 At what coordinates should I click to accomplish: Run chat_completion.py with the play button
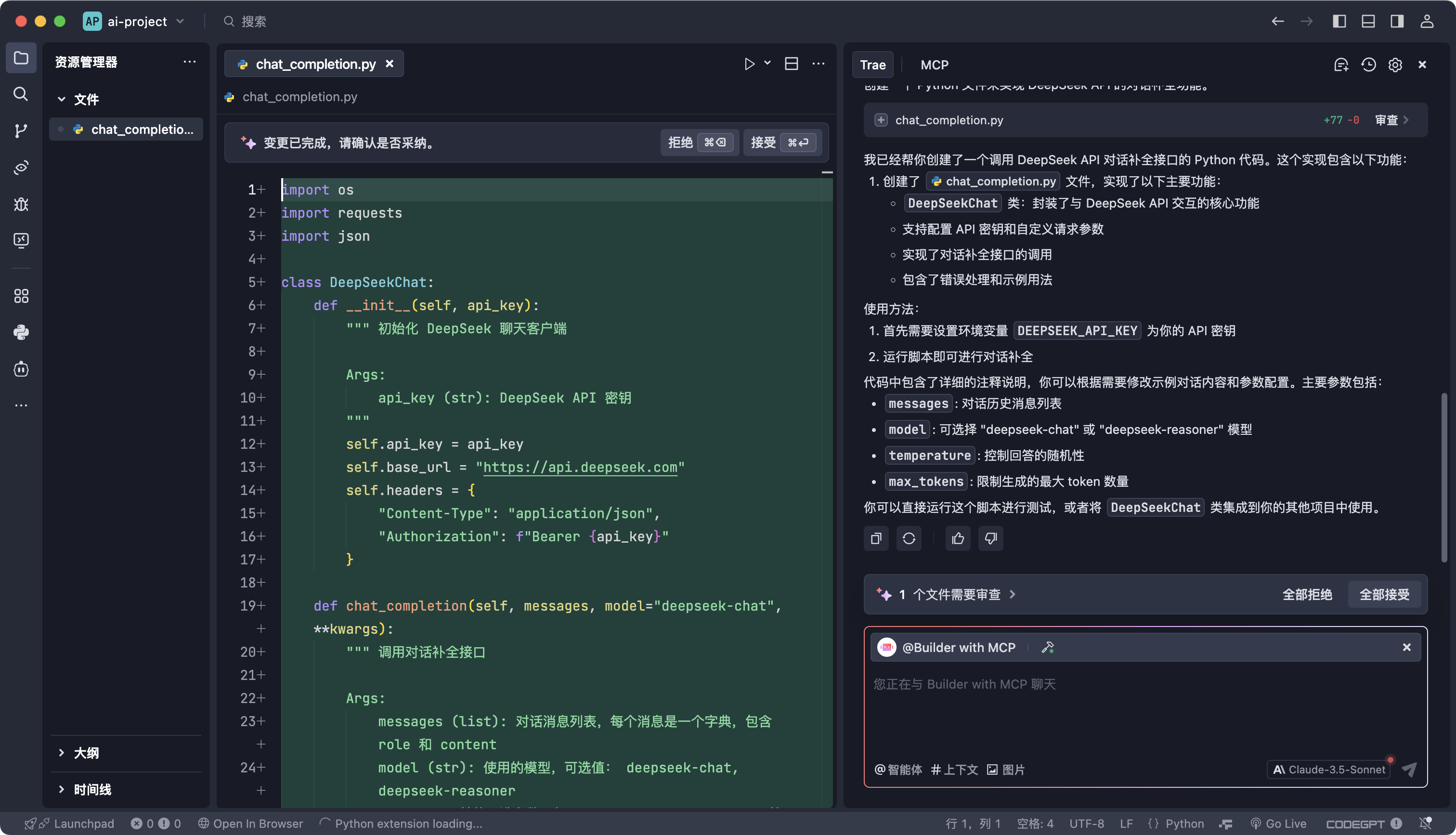click(x=749, y=64)
